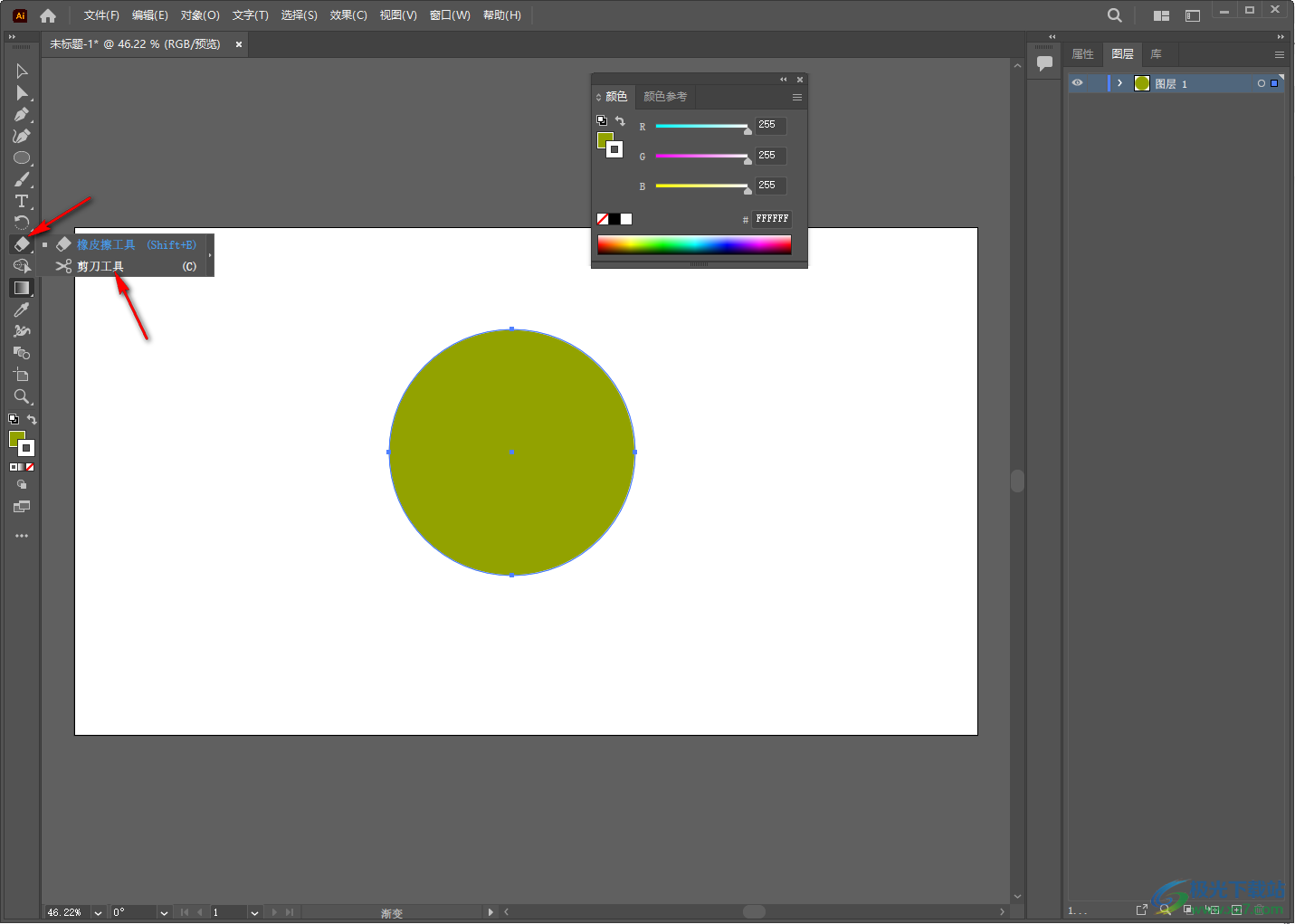This screenshot has height=924, width=1295.
Task: Open zoom level dropdown arrow
Action: [98, 912]
